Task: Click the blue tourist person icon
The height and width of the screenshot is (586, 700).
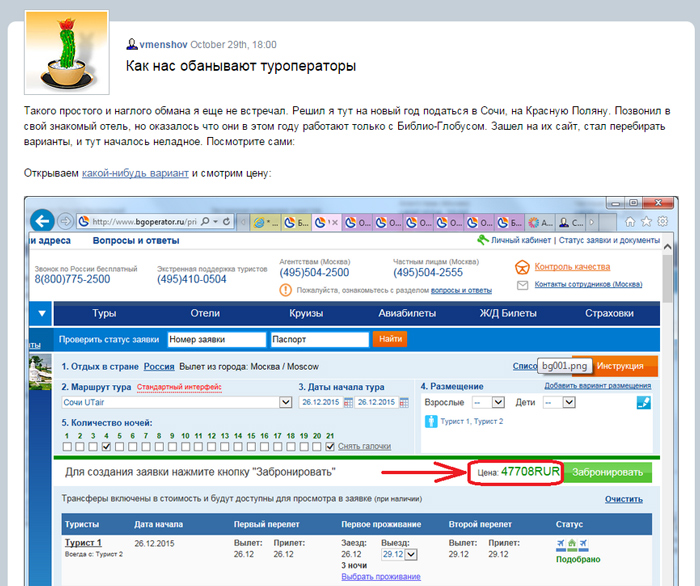Action: point(431,422)
